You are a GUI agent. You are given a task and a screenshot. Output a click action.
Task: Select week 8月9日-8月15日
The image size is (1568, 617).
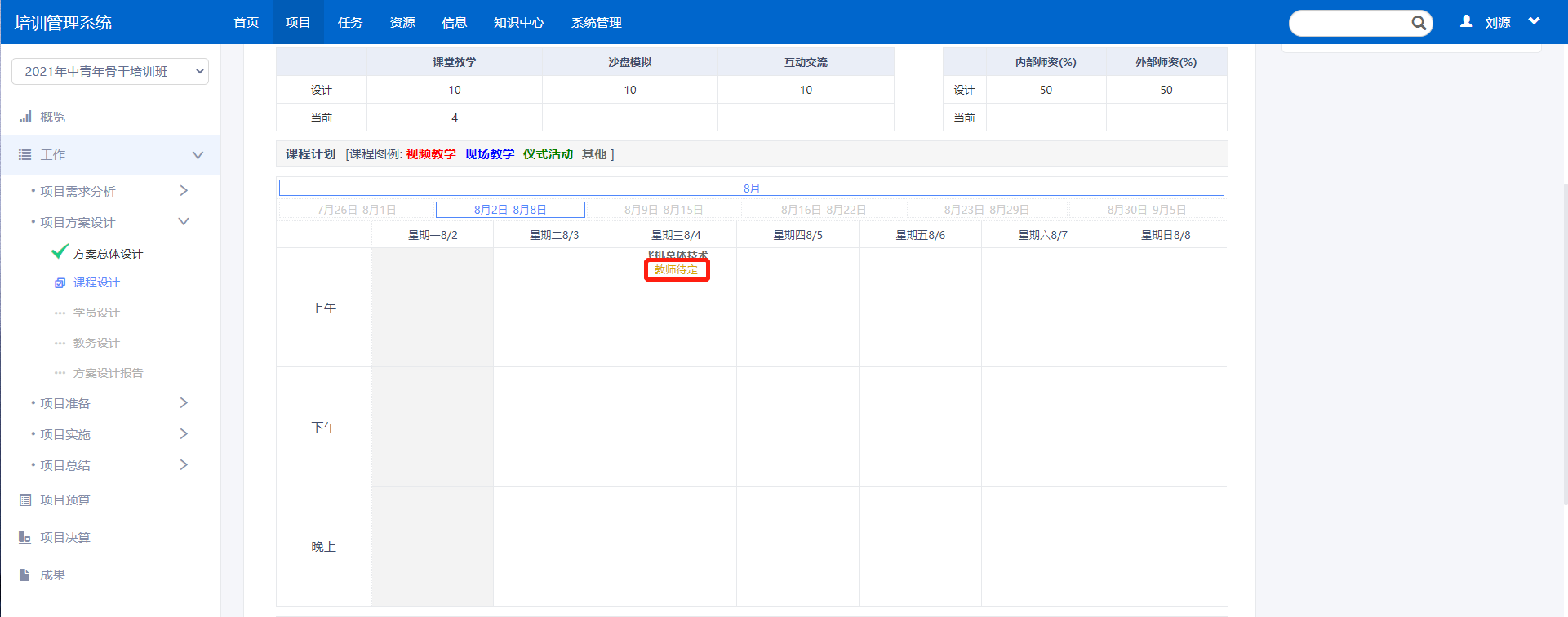point(664,210)
